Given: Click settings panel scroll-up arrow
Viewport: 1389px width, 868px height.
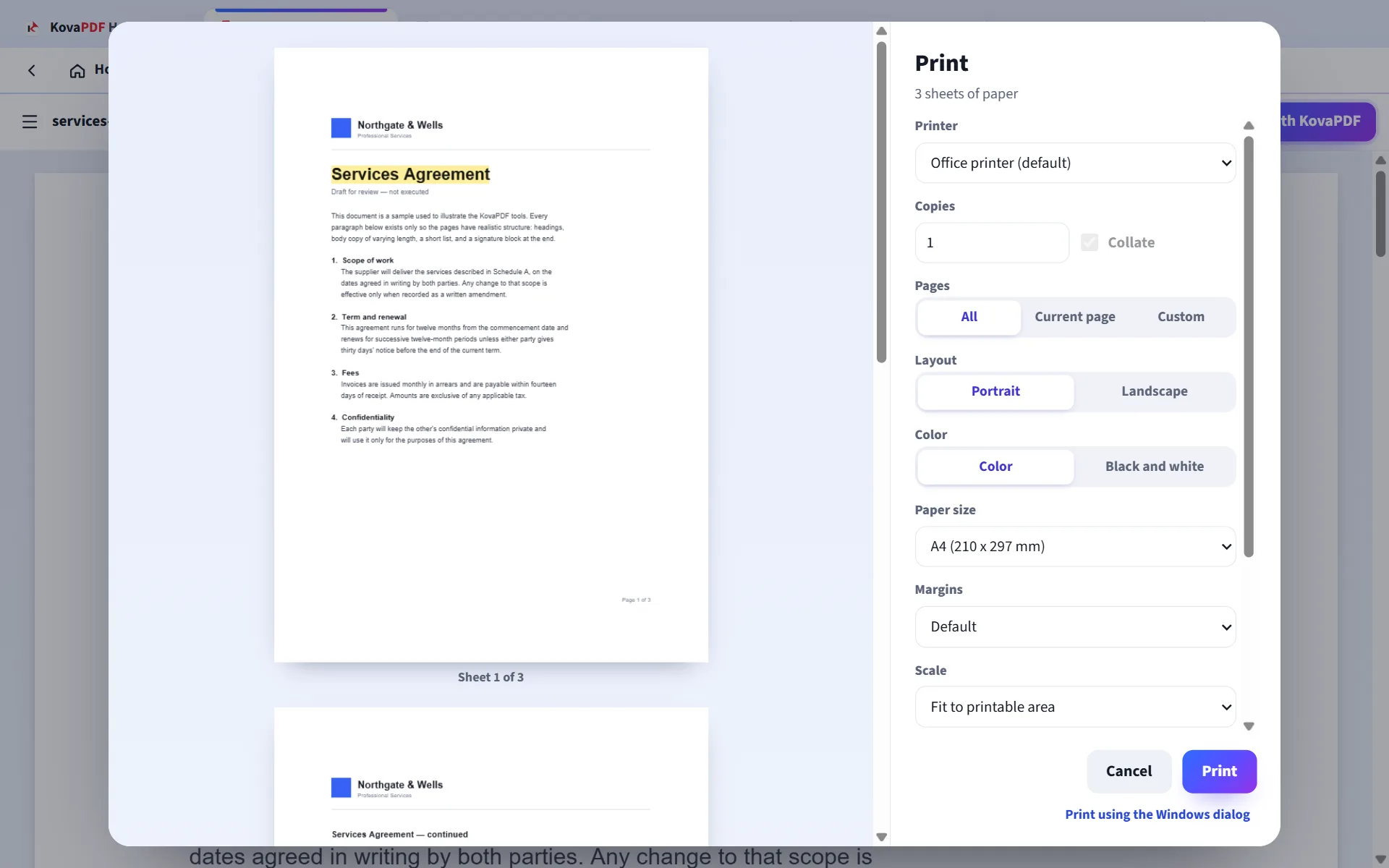Looking at the screenshot, I should pos(1249,126).
